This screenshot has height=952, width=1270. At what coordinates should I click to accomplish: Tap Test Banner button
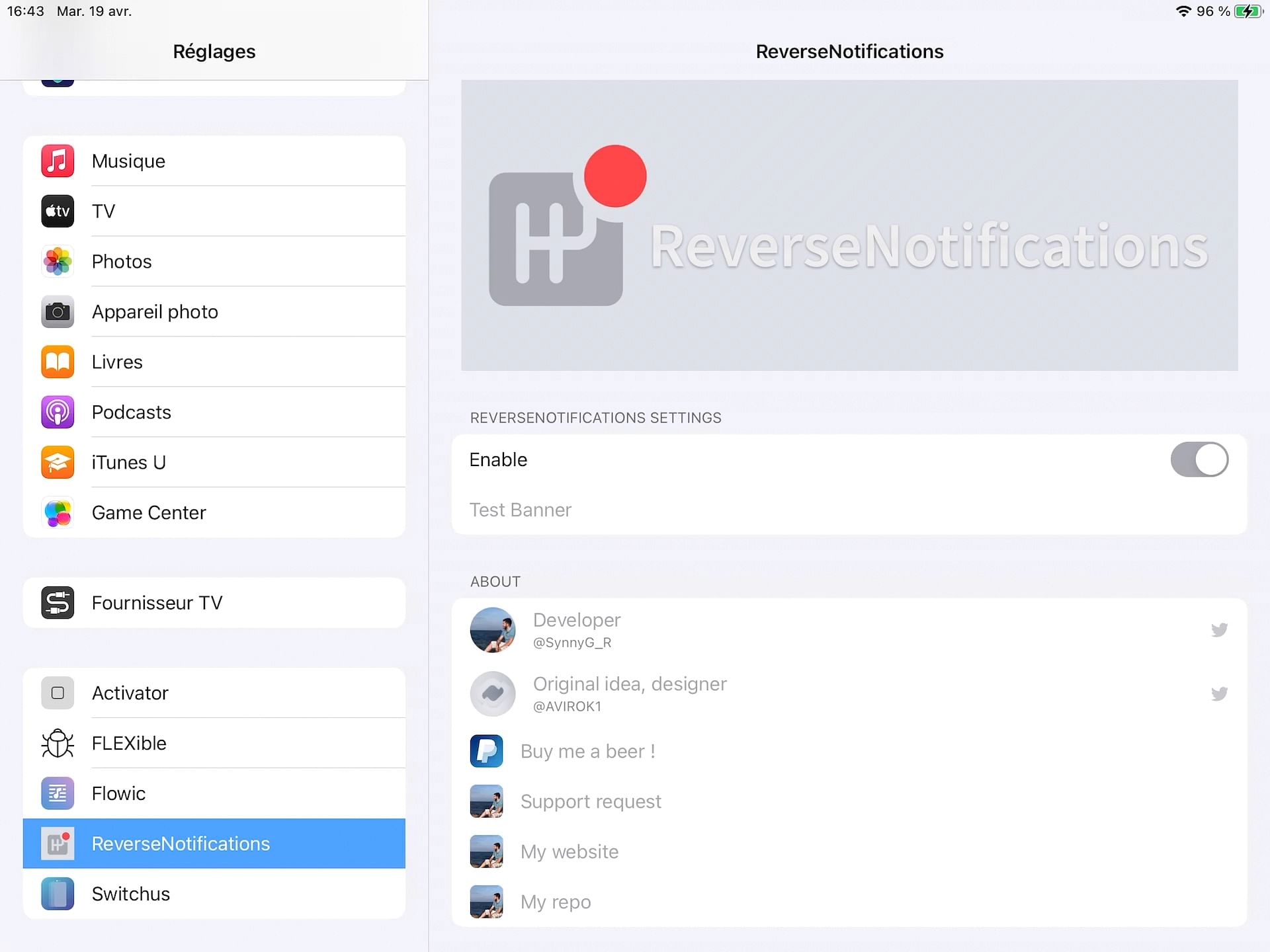click(x=849, y=510)
